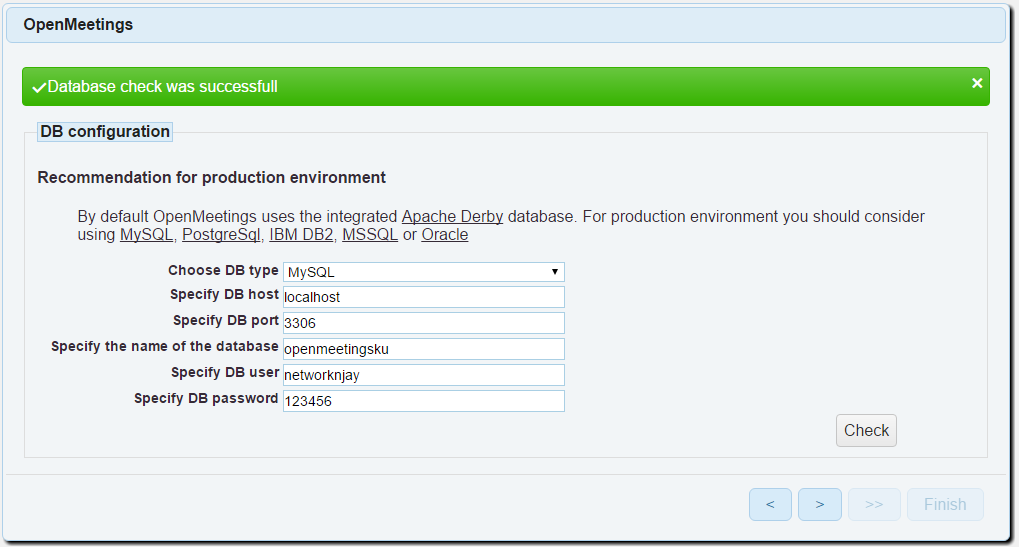Focus the DB port field showing 3306
This screenshot has width=1019, height=547.
coord(424,323)
